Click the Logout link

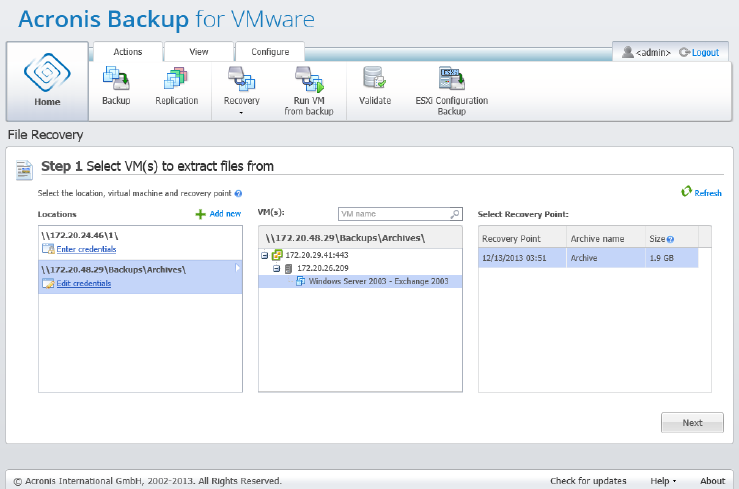(705, 52)
